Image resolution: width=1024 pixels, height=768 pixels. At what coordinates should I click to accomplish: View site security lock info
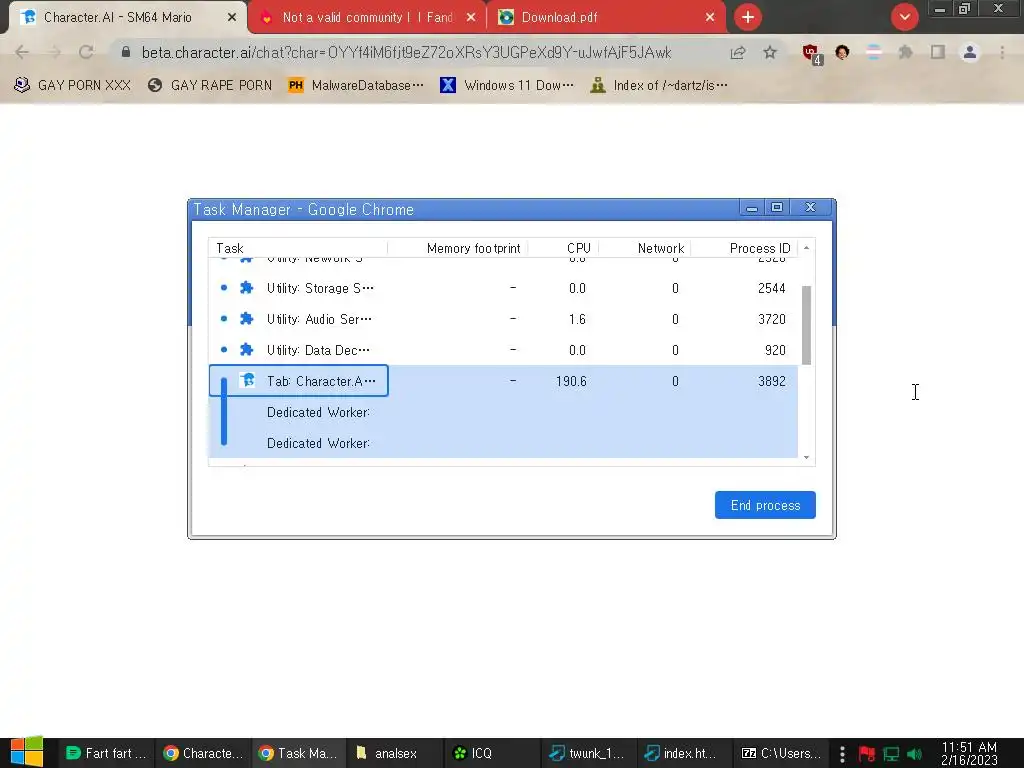tap(126, 52)
